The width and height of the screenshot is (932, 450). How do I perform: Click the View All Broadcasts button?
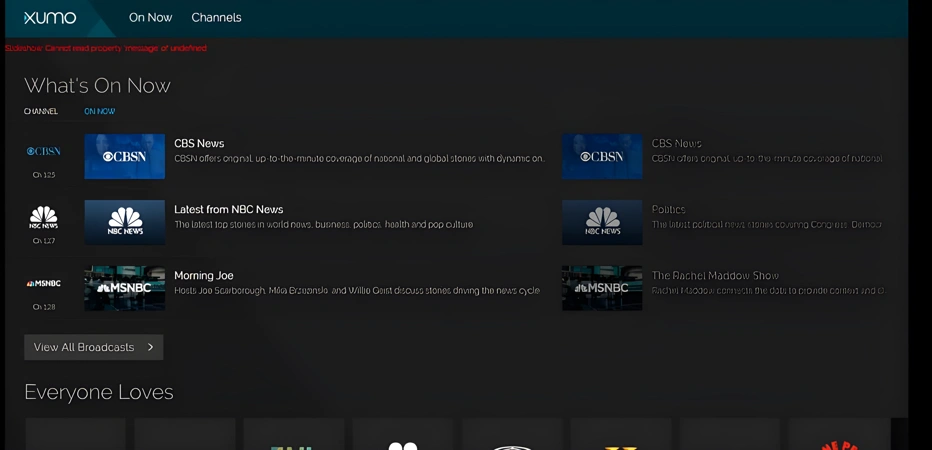pos(94,347)
